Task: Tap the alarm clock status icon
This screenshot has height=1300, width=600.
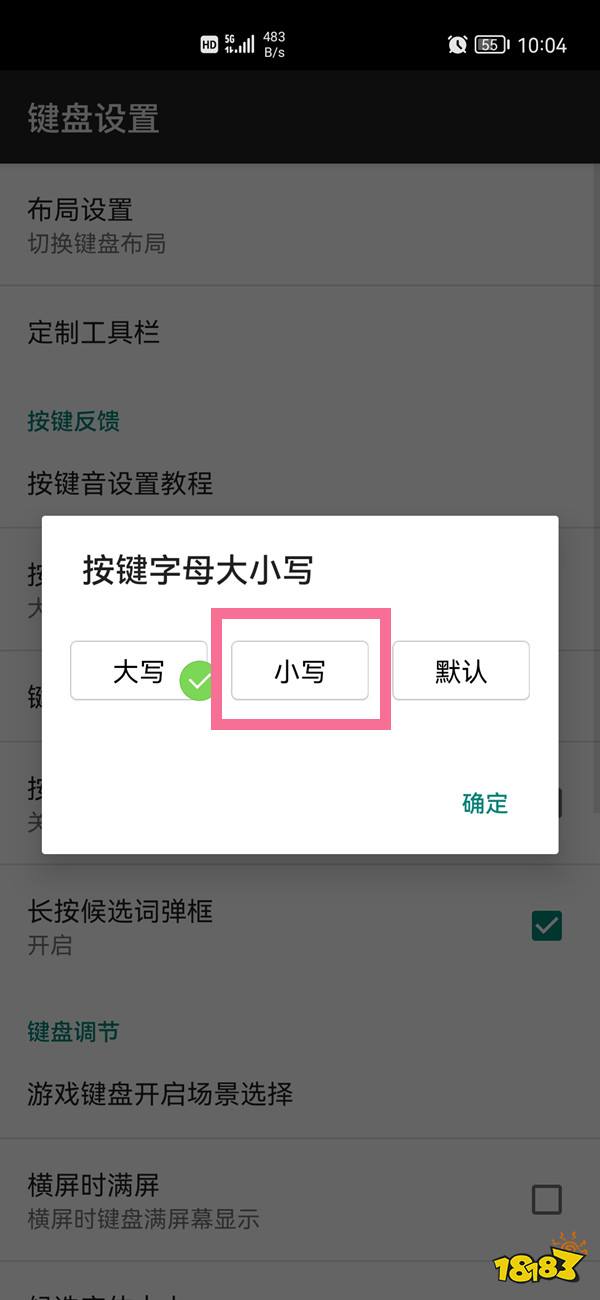Action: [457, 44]
